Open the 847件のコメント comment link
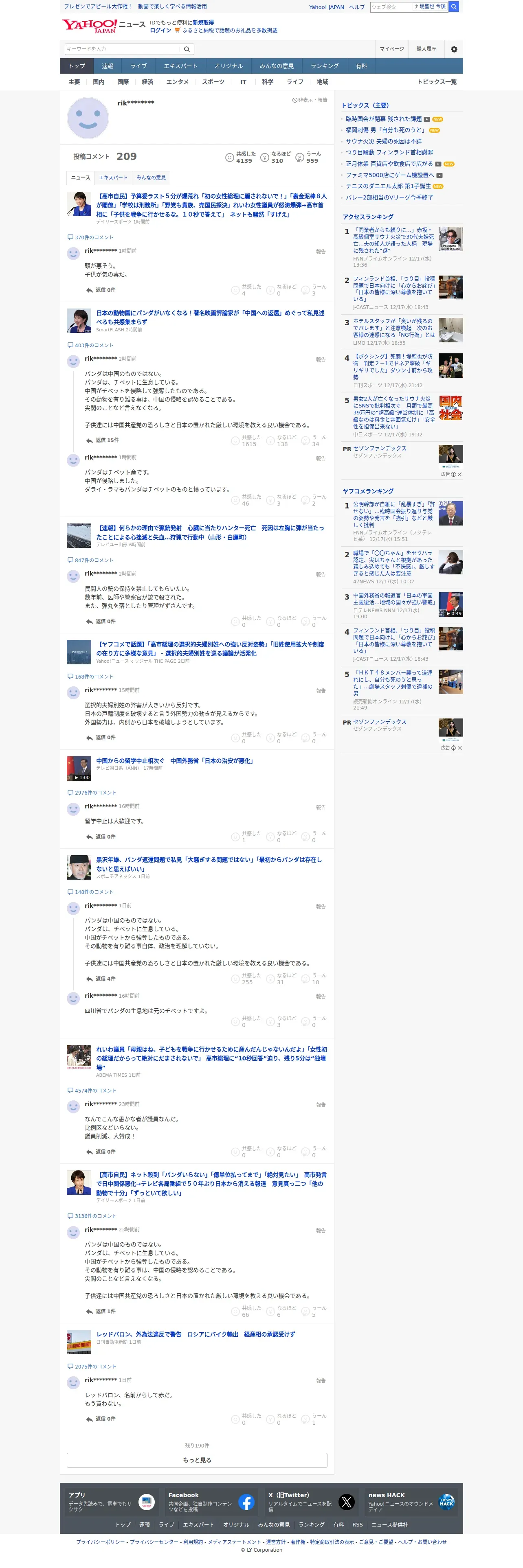 [x=91, y=560]
